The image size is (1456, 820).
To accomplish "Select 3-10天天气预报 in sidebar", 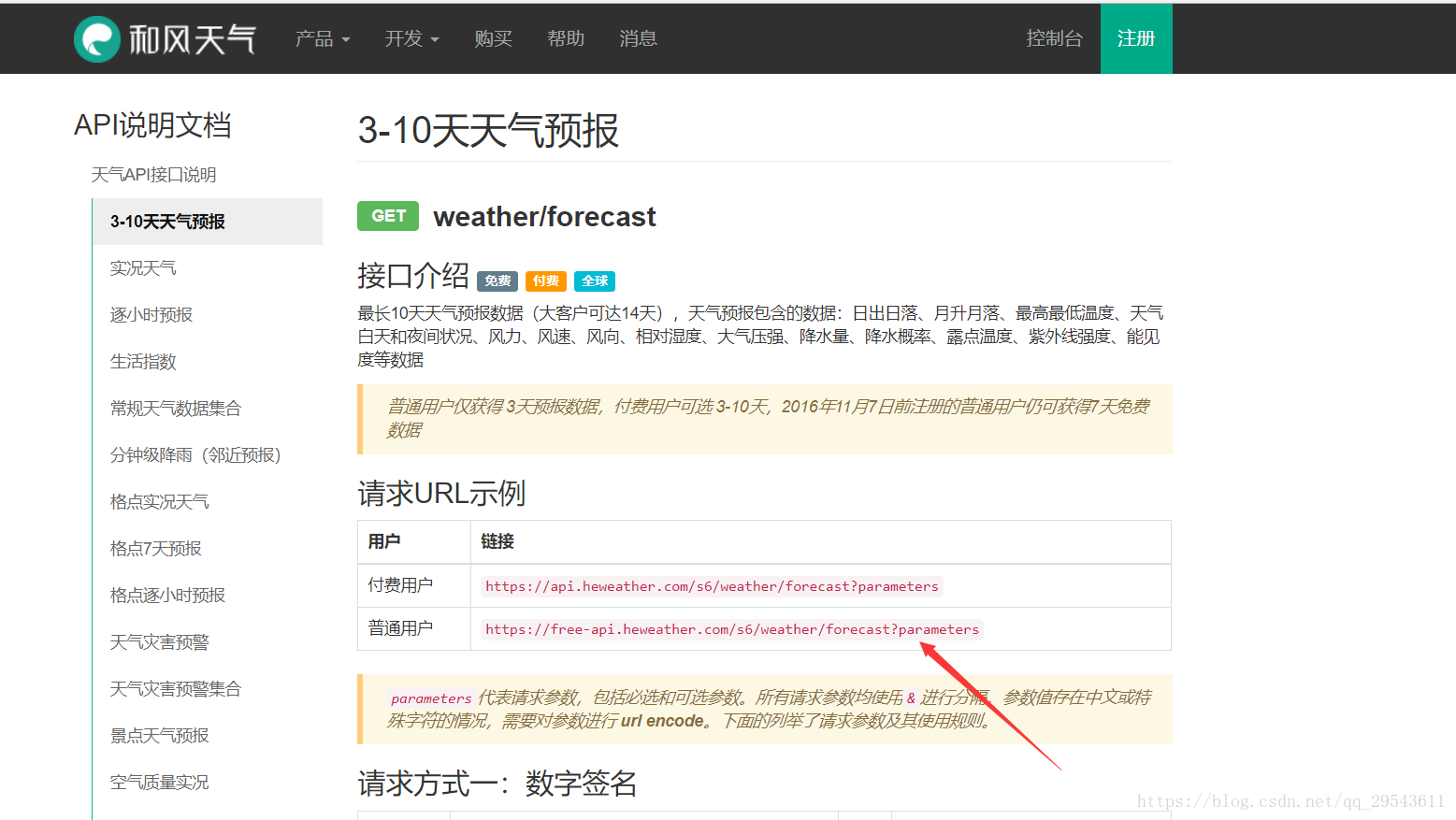I will (x=208, y=222).
